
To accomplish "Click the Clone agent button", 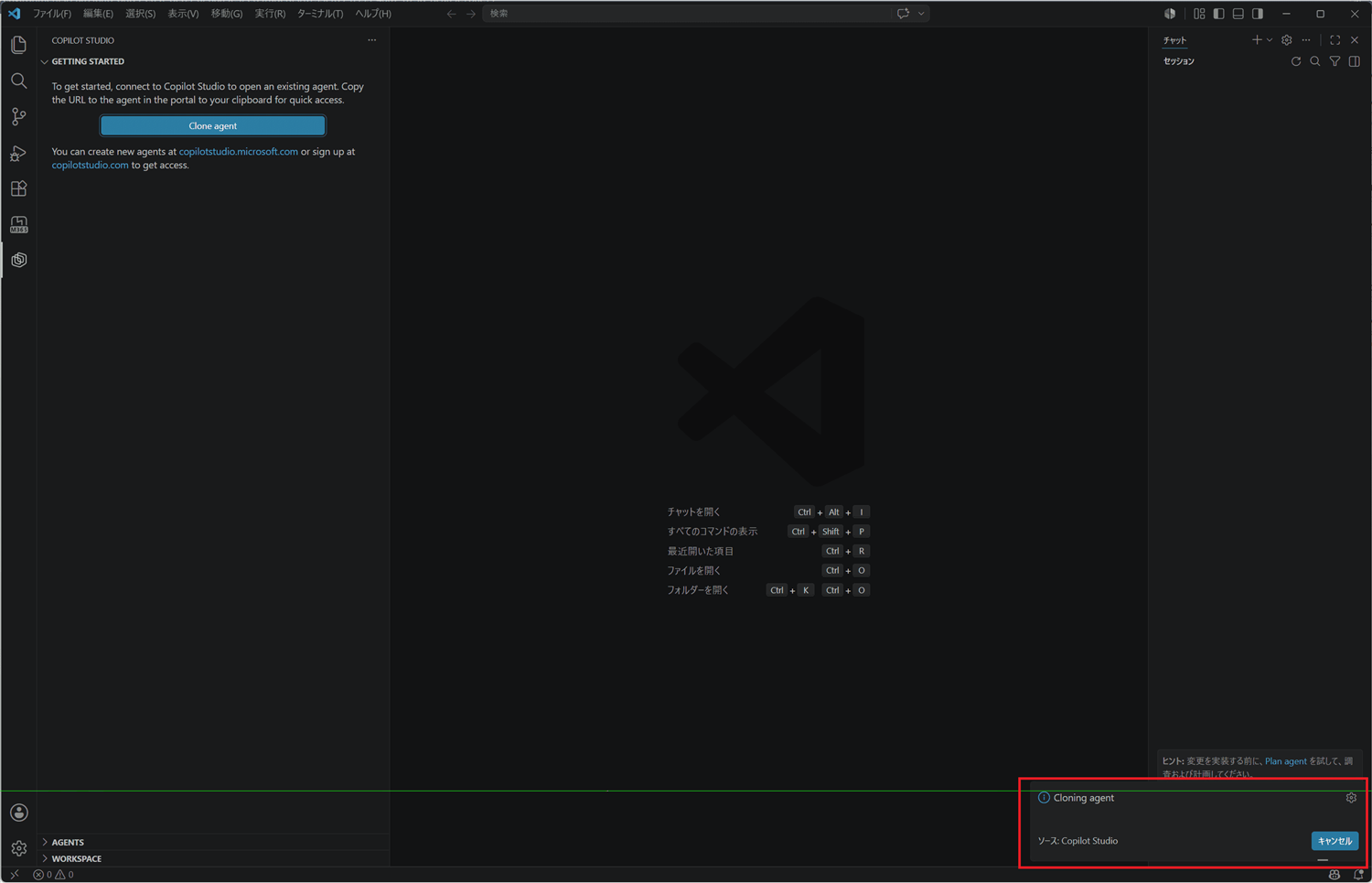I will [213, 125].
